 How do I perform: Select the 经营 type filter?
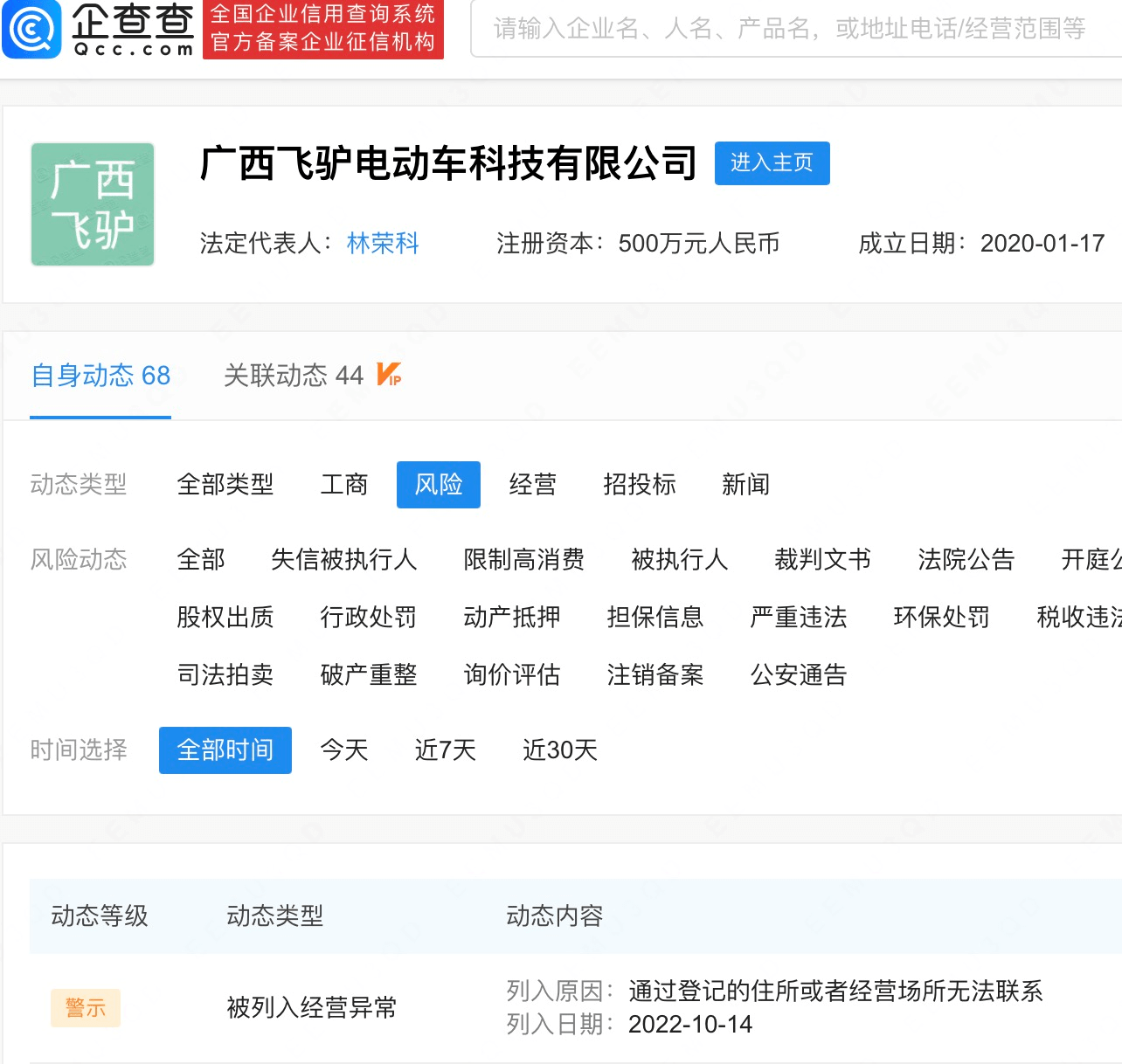pos(533,484)
